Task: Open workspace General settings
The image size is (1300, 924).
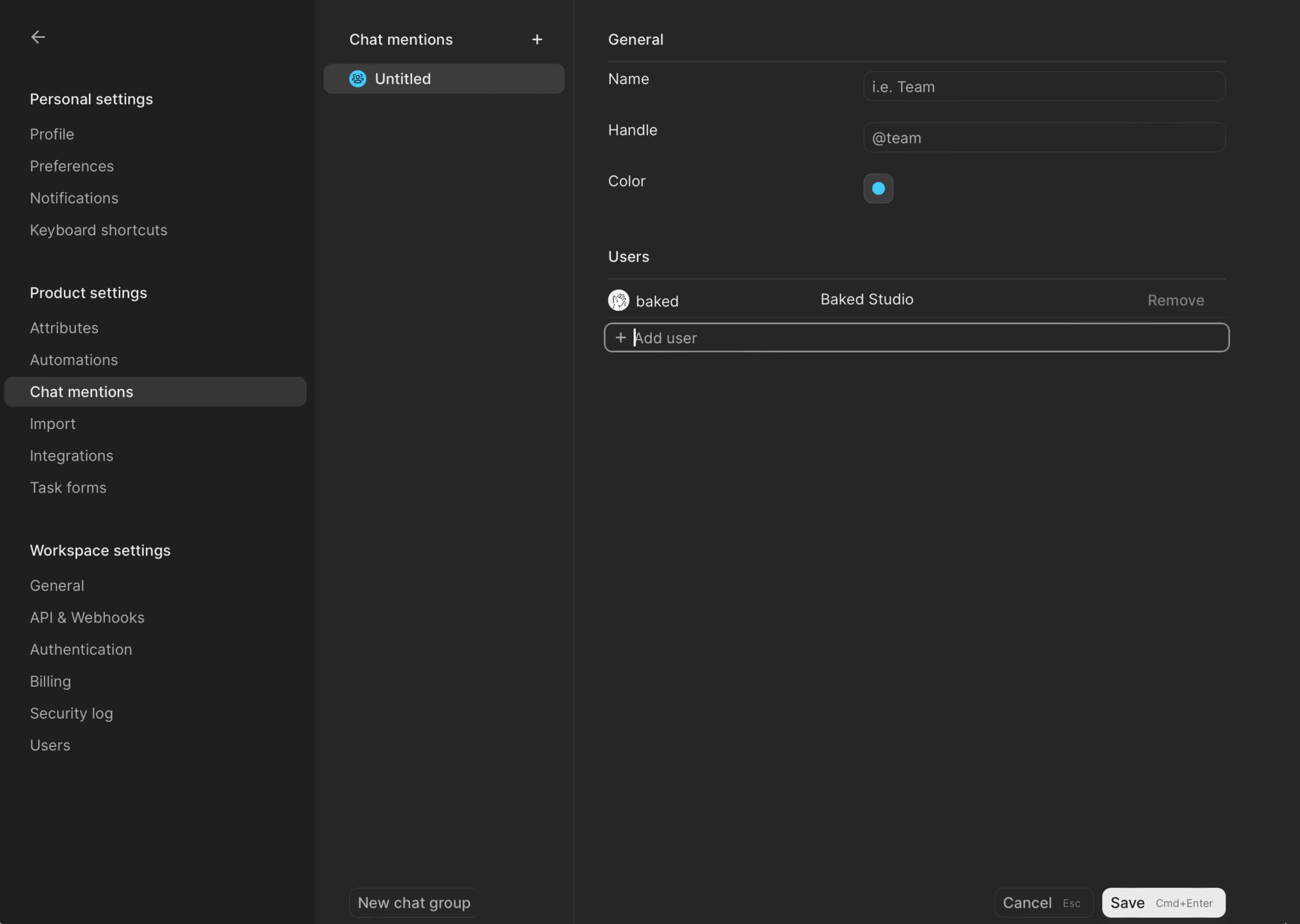Action: coord(57,586)
